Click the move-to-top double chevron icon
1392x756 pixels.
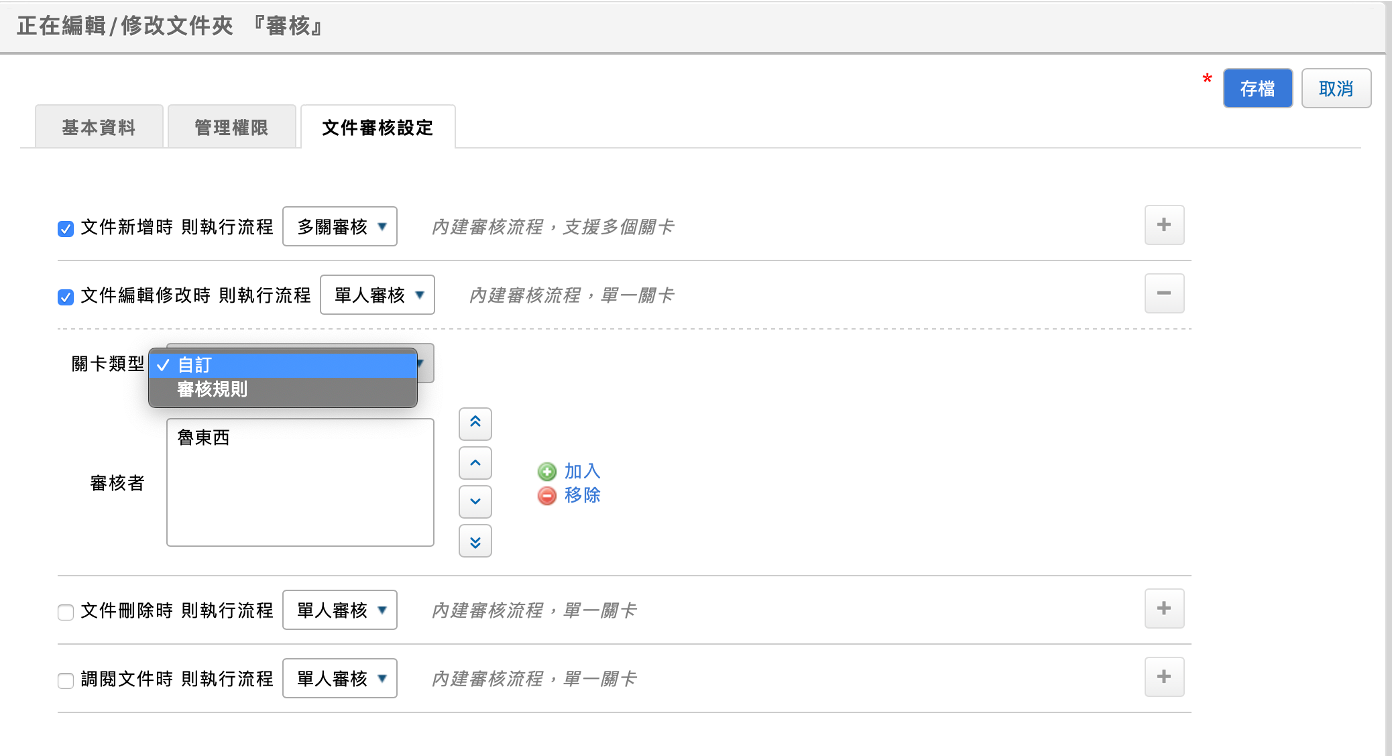(475, 424)
